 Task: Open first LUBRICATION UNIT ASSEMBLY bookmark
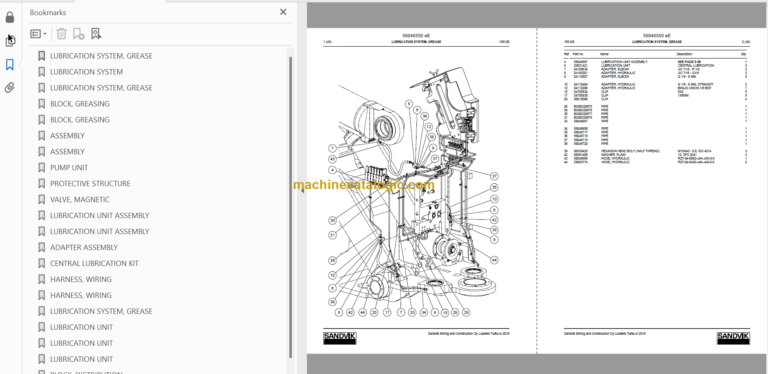[x=99, y=215]
